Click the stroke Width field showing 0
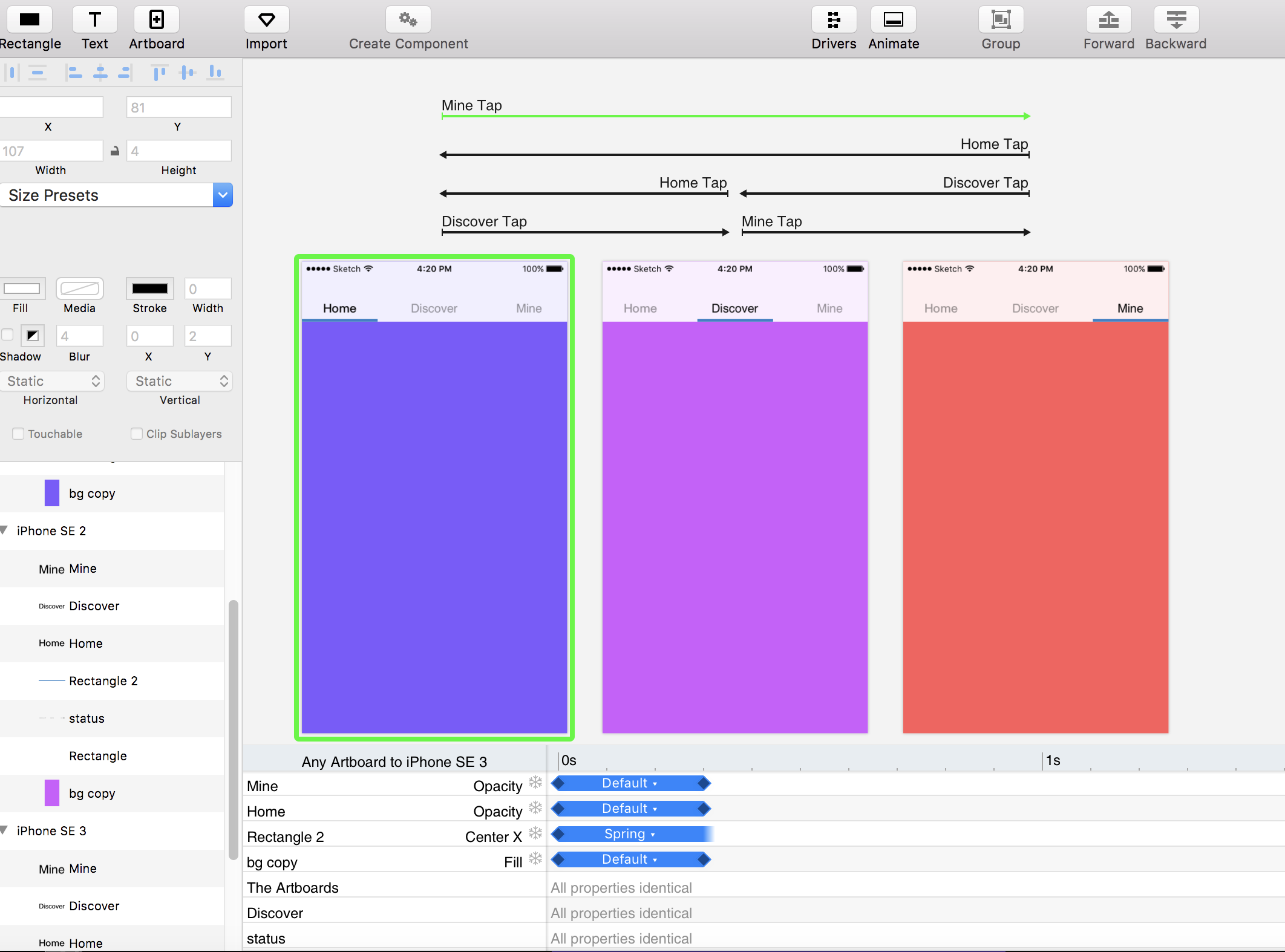This screenshot has width=1285, height=952. coord(208,289)
